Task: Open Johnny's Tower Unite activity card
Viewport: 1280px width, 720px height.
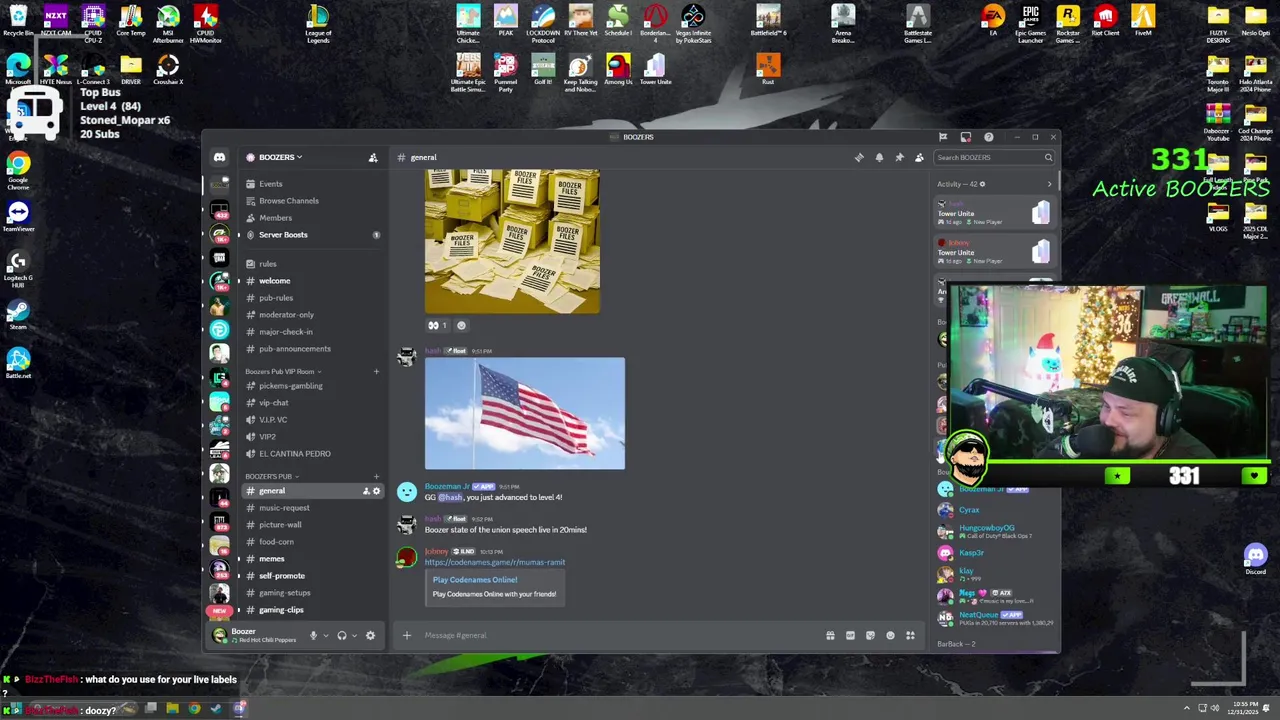Action: (x=994, y=251)
